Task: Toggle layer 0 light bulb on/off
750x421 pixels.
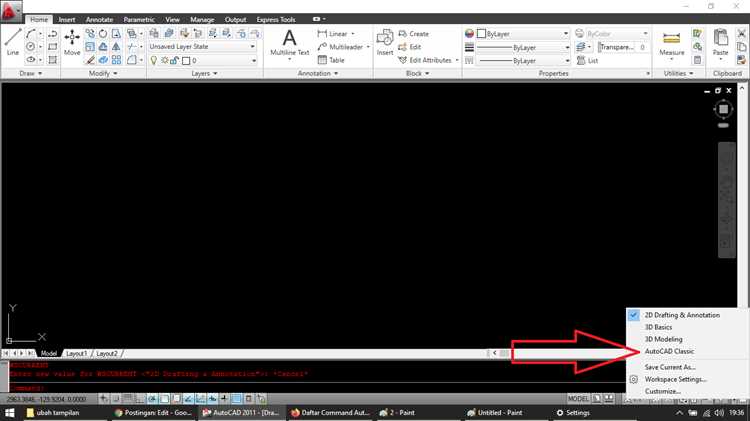Action: [x=154, y=61]
